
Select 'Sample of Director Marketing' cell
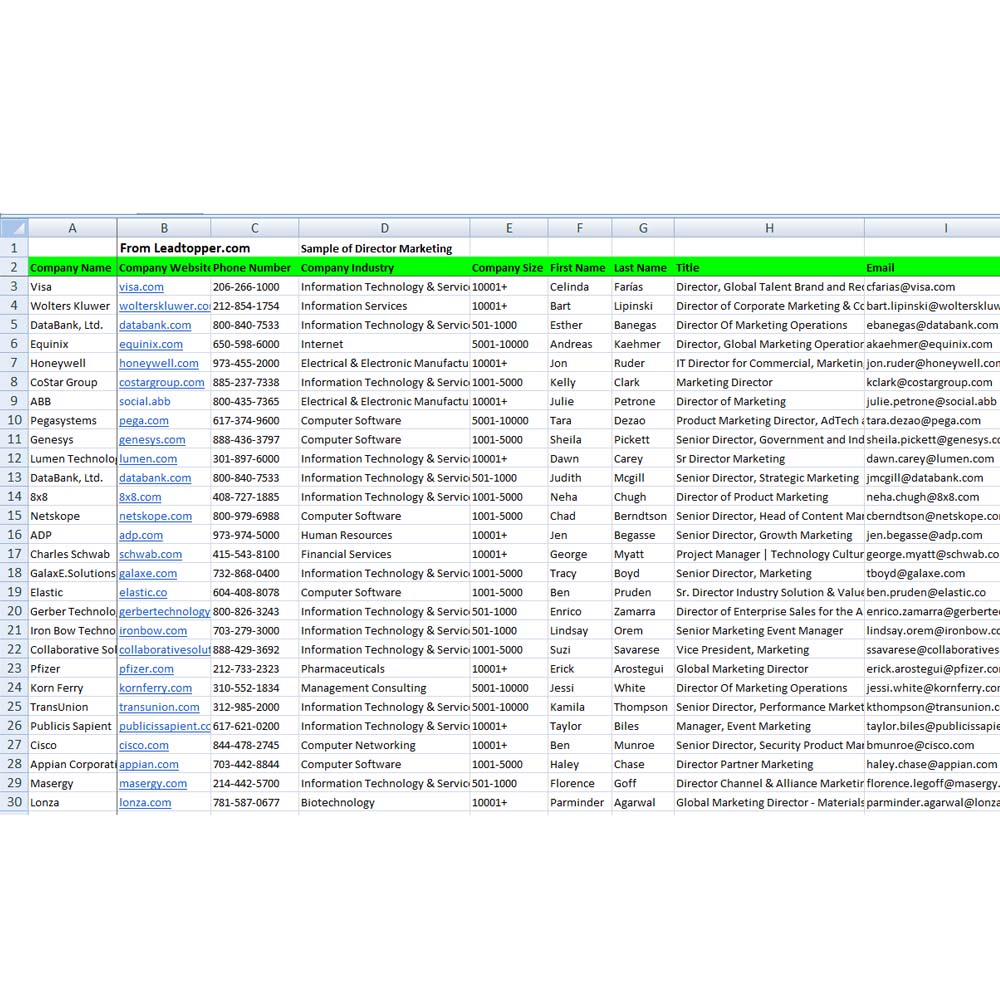[385, 248]
